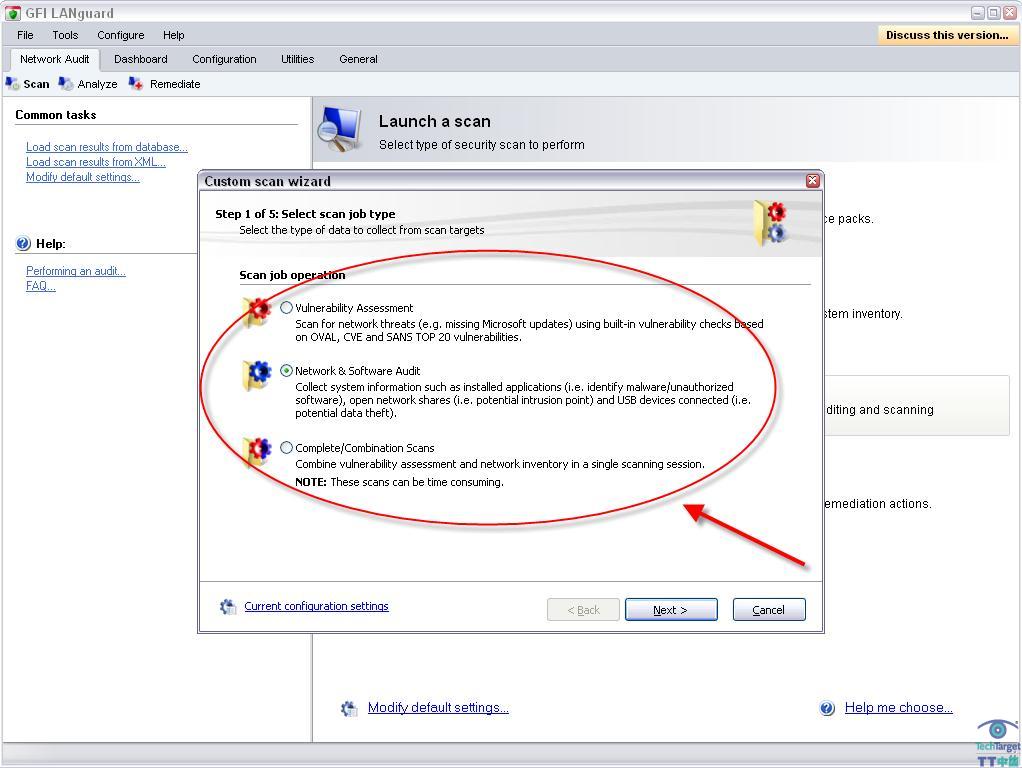Image resolution: width=1022 pixels, height=768 pixels.
Task: Click the blue Help question mark icon
Action: click(23, 243)
